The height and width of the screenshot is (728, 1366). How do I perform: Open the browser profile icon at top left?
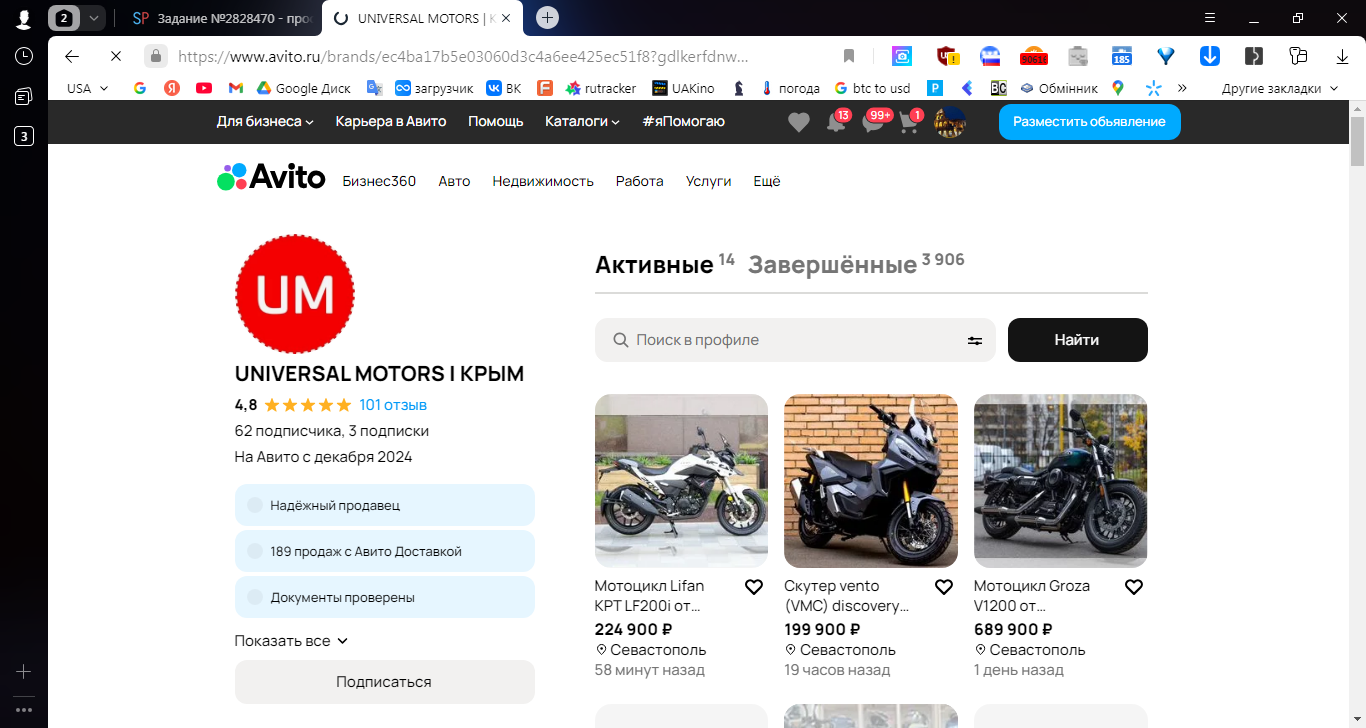(x=24, y=19)
